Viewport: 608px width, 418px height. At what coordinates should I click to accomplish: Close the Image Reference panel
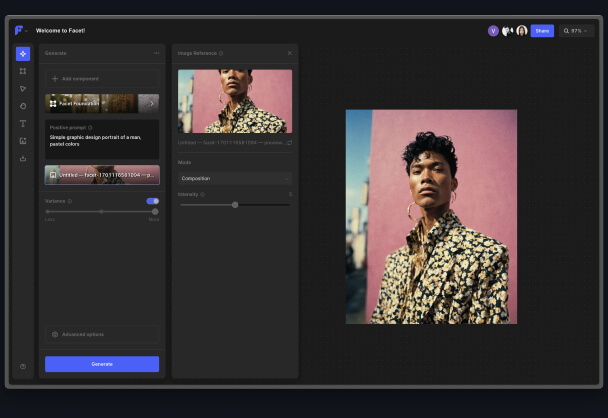[x=290, y=53]
